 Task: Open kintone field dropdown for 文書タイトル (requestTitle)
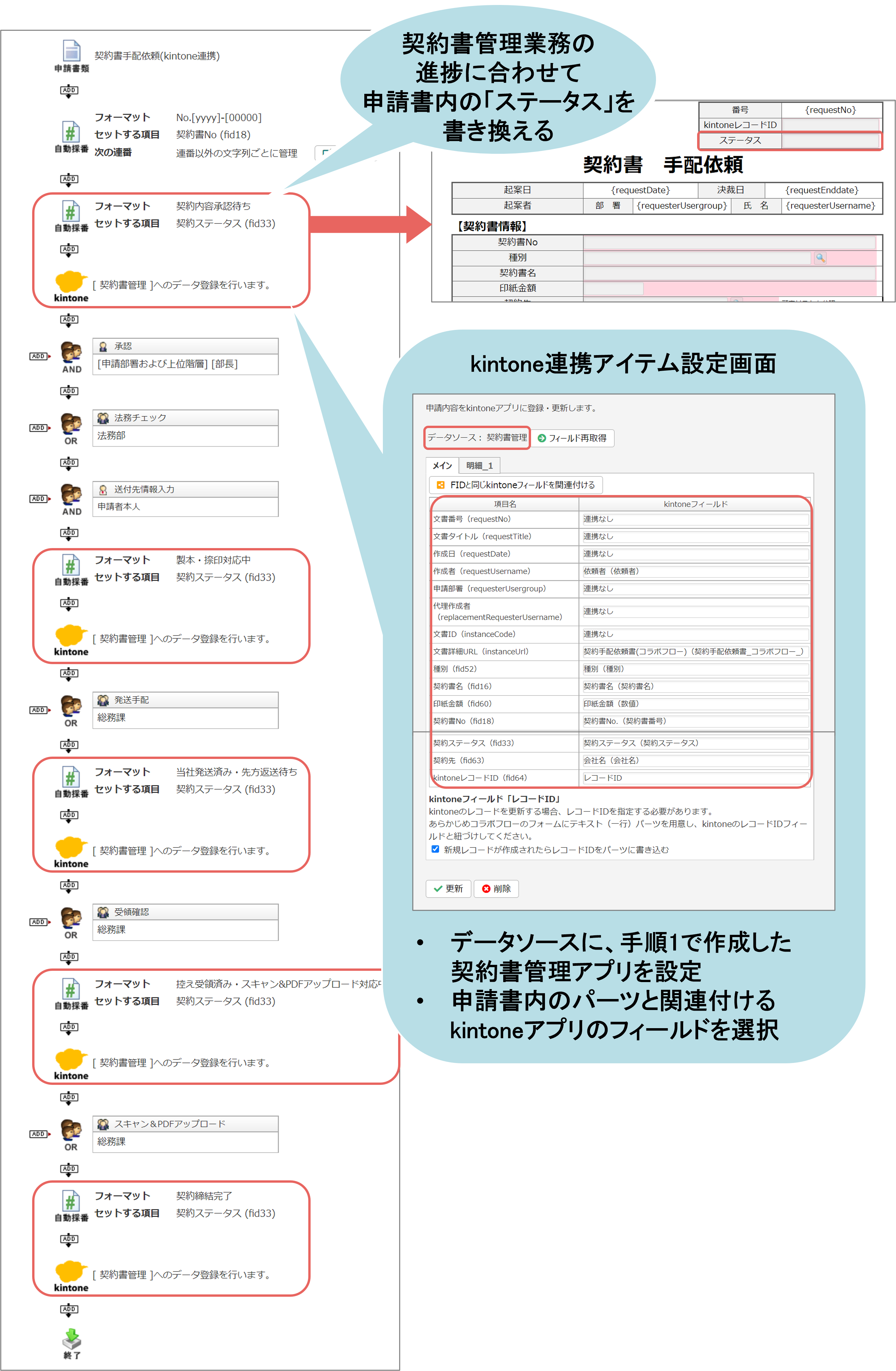695,536
